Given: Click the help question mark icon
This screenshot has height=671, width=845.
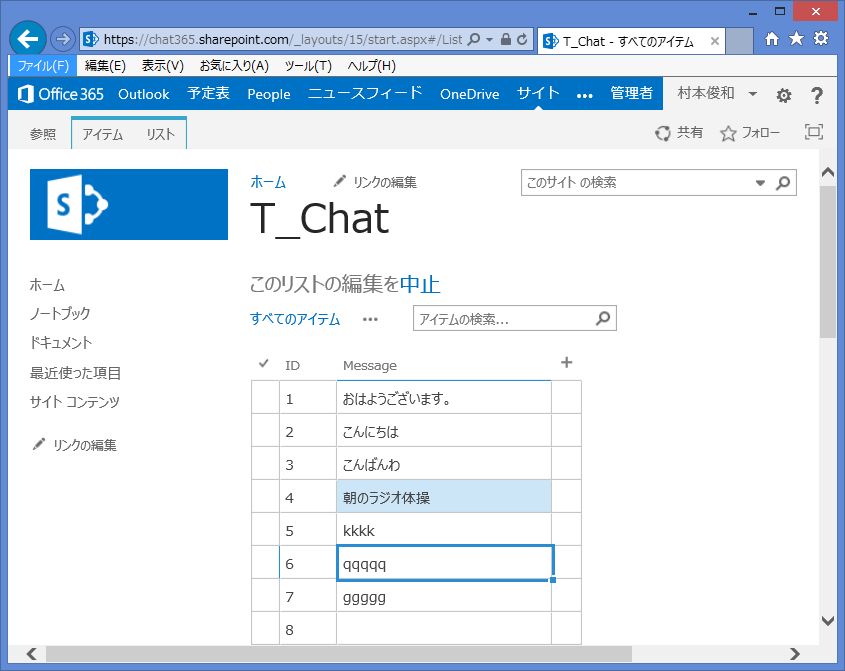Looking at the screenshot, I should tap(817, 95).
